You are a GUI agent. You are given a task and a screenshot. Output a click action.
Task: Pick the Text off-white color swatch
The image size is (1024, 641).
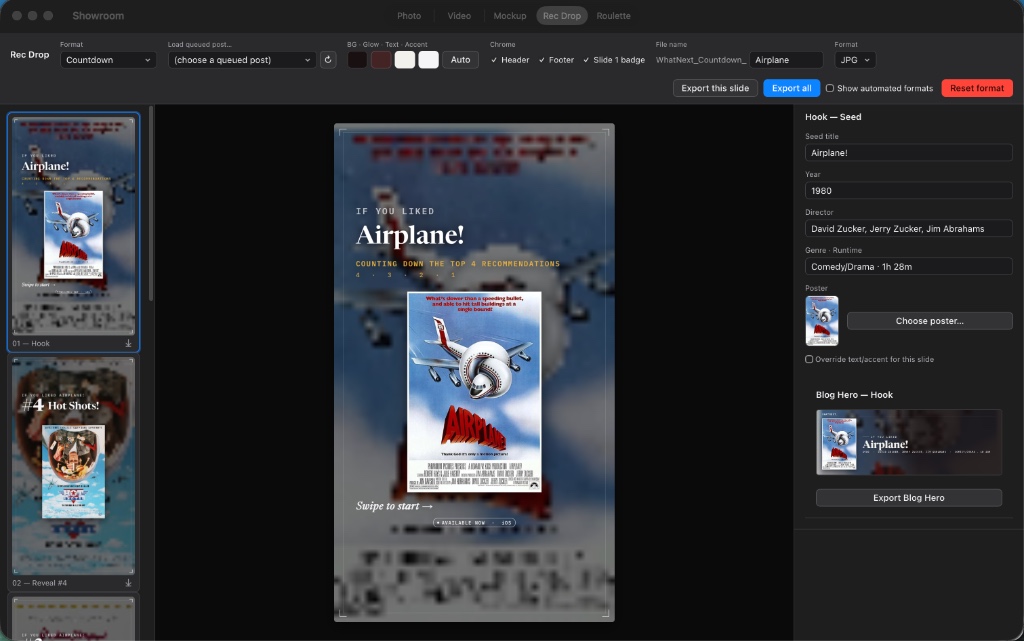(405, 59)
